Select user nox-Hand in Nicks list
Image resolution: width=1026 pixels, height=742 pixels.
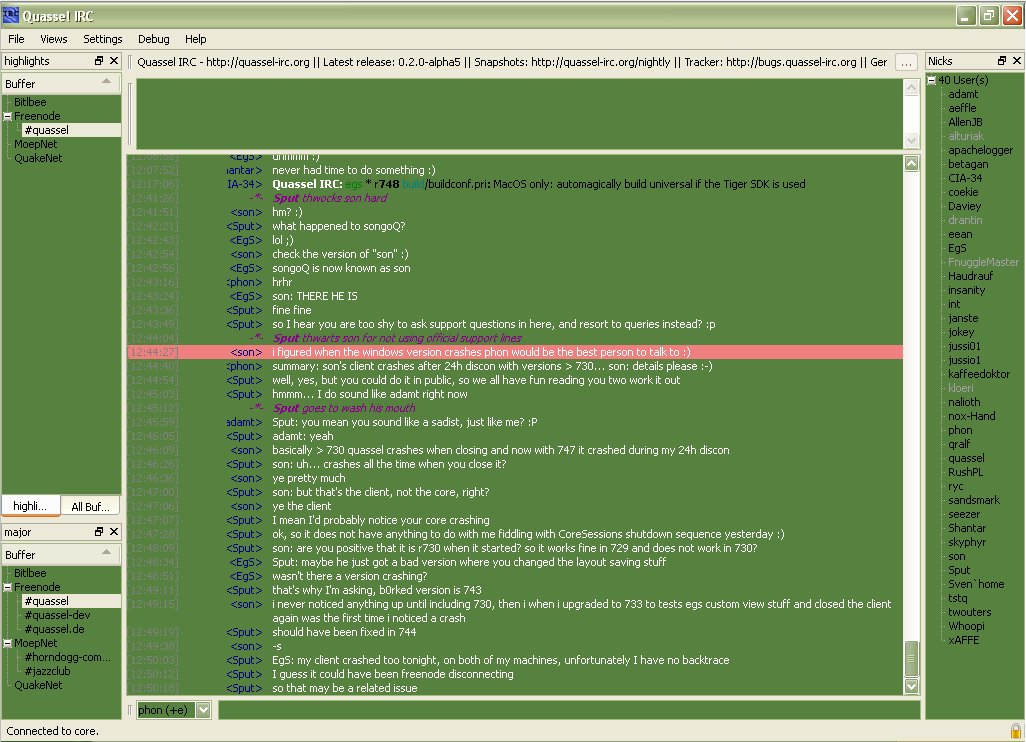click(972, 416)
